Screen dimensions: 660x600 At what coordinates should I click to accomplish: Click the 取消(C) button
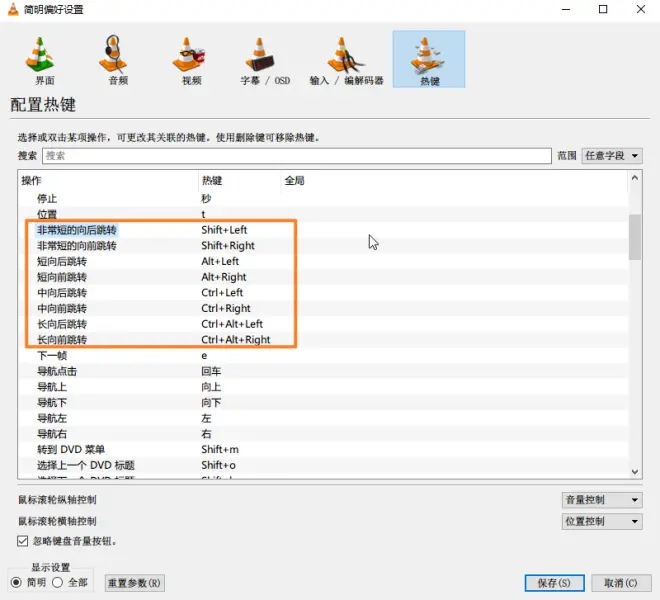tap(621, 583)
